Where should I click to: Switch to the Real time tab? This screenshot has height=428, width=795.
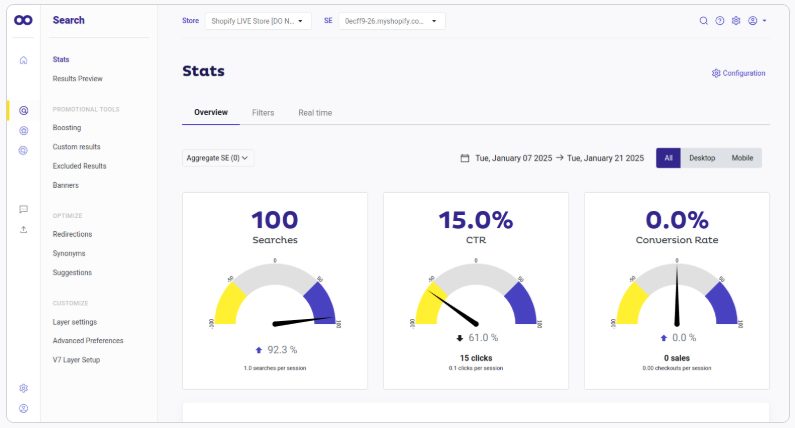pos(315,113)
